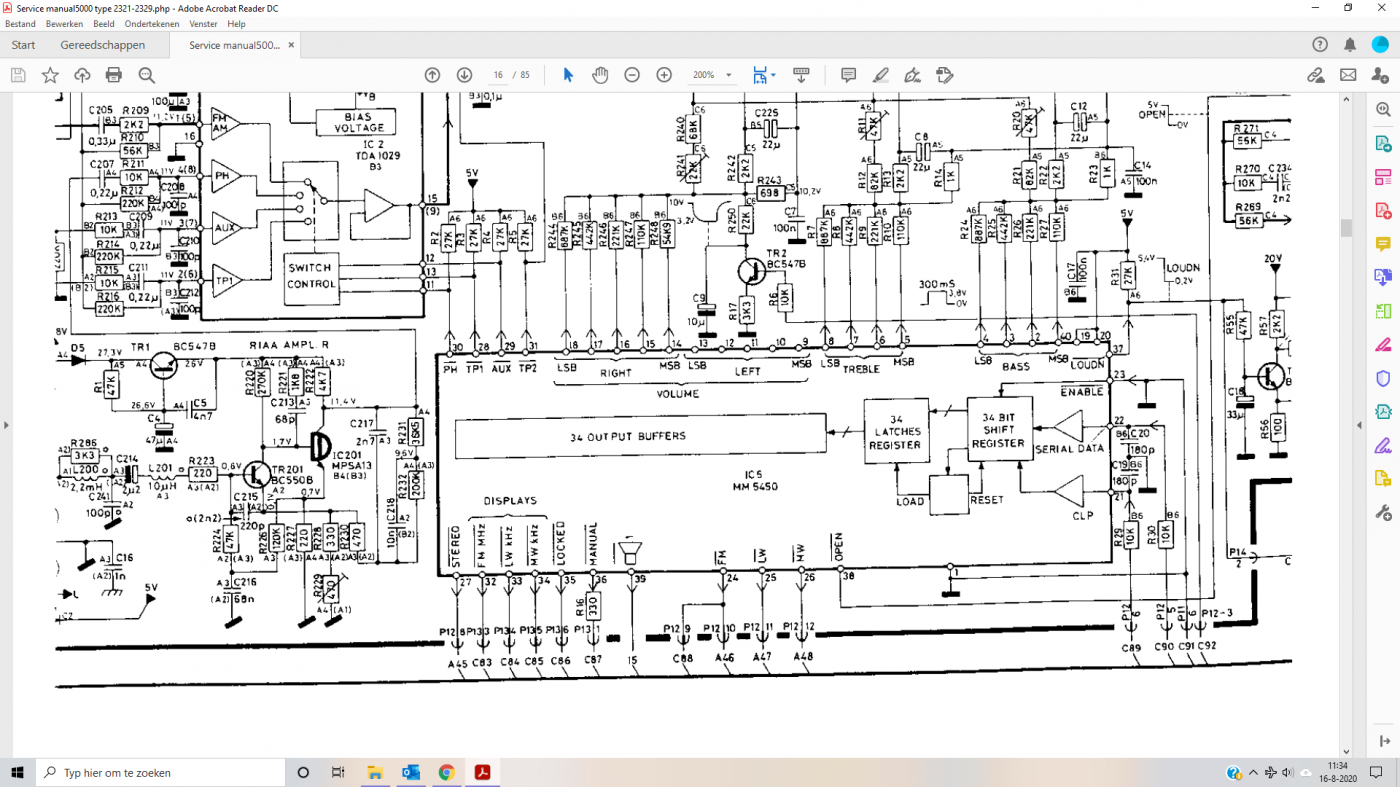Image resolution: width=1400 pixels, height=787 pixels.
Task: Open Chrome from the taskbar
Action: 446,772
